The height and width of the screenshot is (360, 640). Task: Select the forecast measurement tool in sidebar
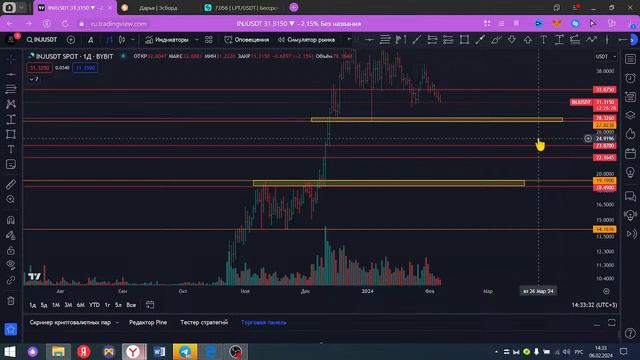pyautogui.click(x=11, y=119)
